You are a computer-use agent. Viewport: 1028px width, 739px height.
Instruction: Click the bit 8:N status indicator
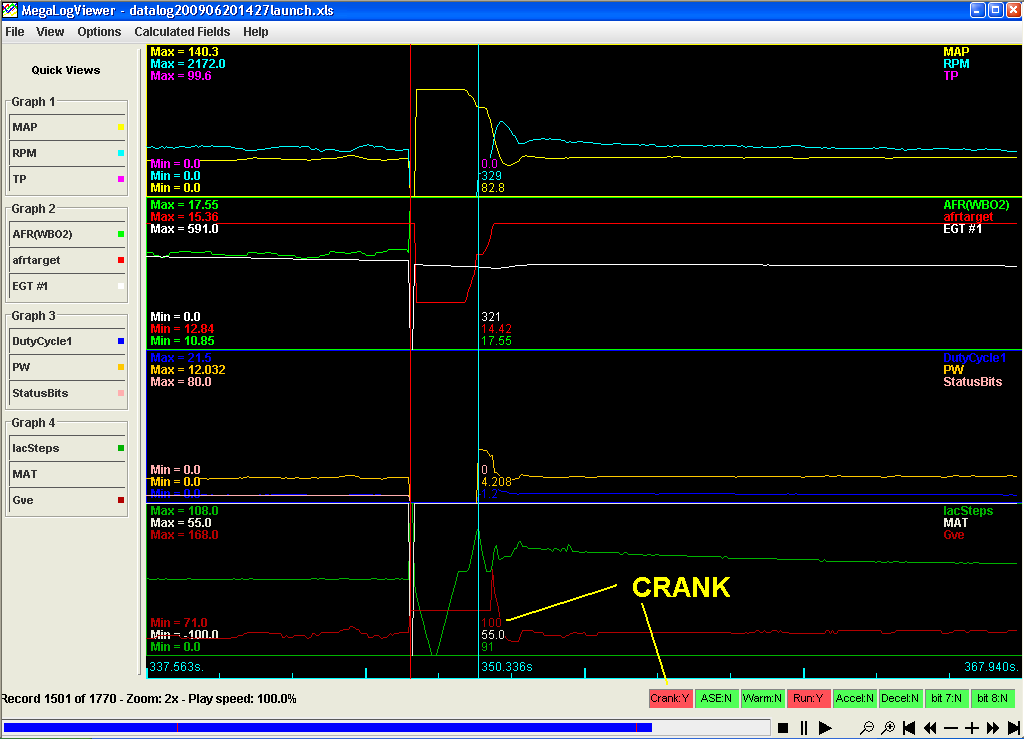[x=992, y=698]
